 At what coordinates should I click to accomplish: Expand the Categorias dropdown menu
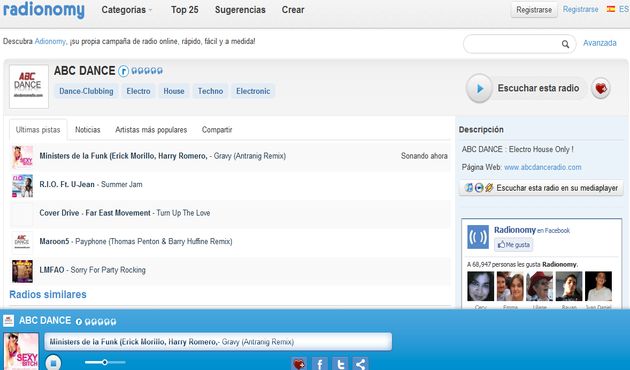pos(127,10)
